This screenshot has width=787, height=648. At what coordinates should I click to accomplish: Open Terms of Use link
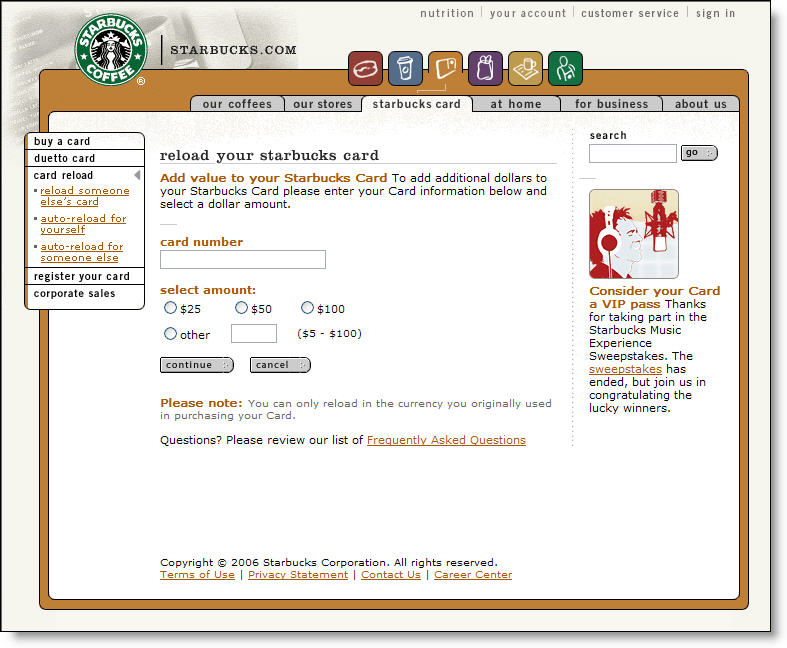[x=197, y=575]
